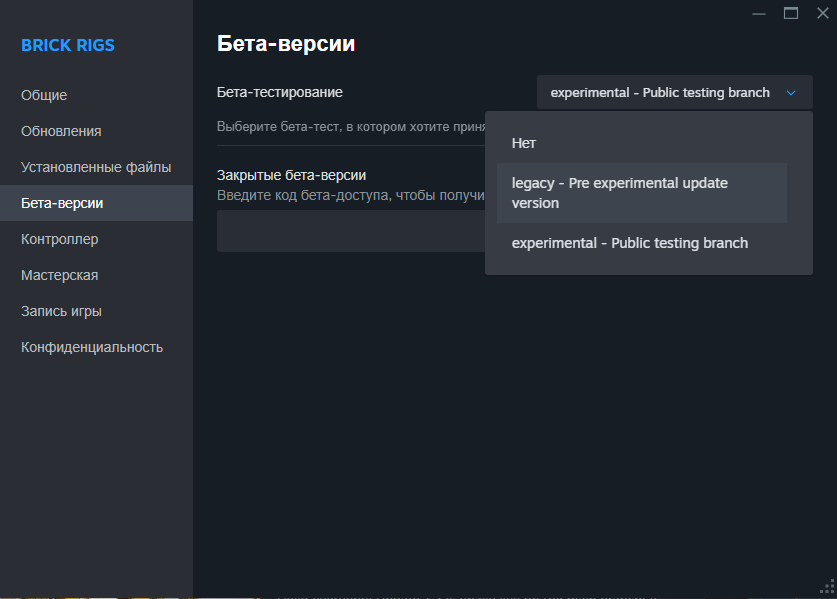Open the Контроллер section
The width and height of the screenshot is (837, 599).
[x=96, y=239]
